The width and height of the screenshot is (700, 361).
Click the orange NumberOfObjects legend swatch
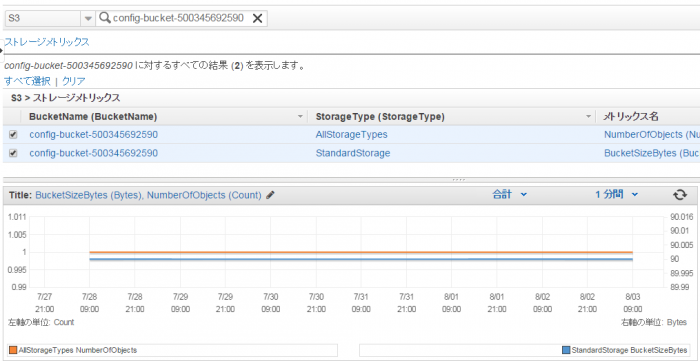click(13, 350)
